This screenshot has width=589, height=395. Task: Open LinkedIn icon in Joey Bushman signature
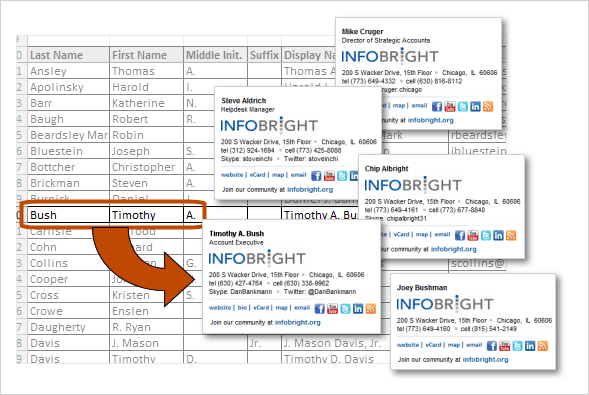pos(530,346)
